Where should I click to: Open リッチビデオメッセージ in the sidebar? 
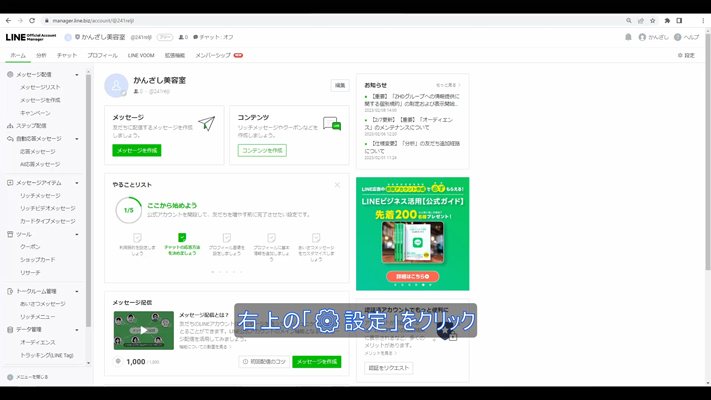point(48,208)
